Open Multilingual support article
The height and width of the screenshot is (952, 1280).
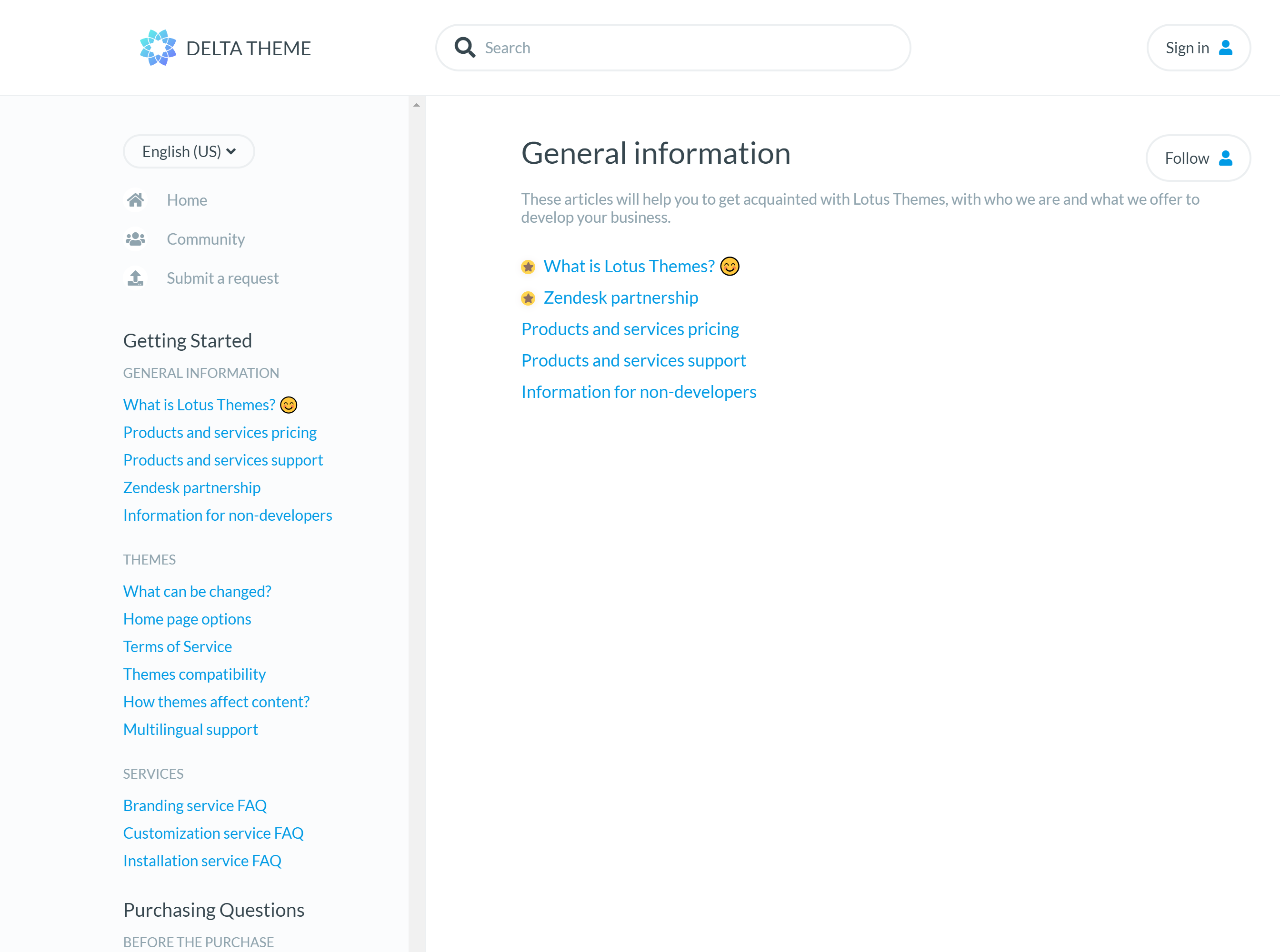pyautogui.click(x=191, y=730)
